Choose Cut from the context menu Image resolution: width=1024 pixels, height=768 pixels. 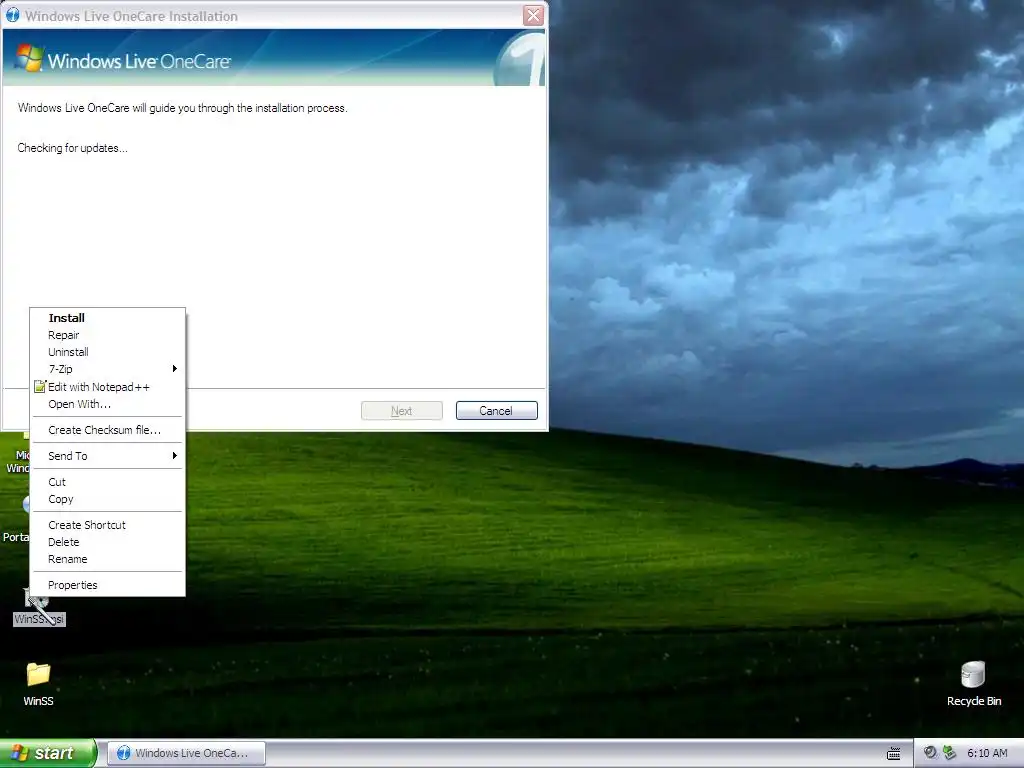point(108,482)
